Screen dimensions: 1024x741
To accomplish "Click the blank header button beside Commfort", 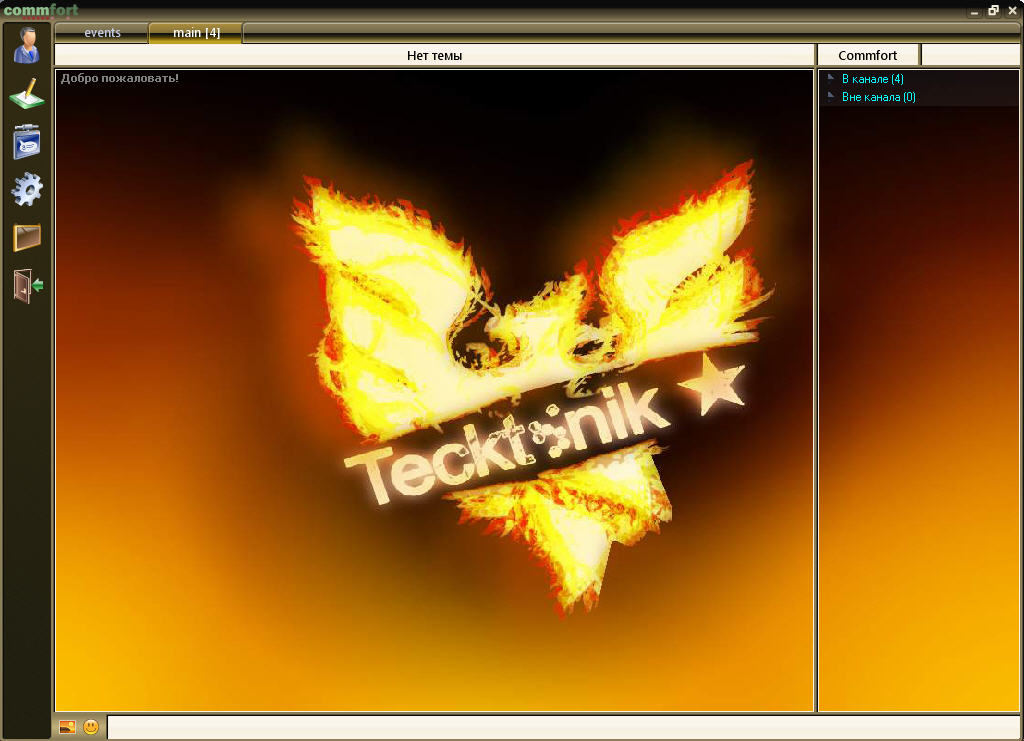I will 970,55.
